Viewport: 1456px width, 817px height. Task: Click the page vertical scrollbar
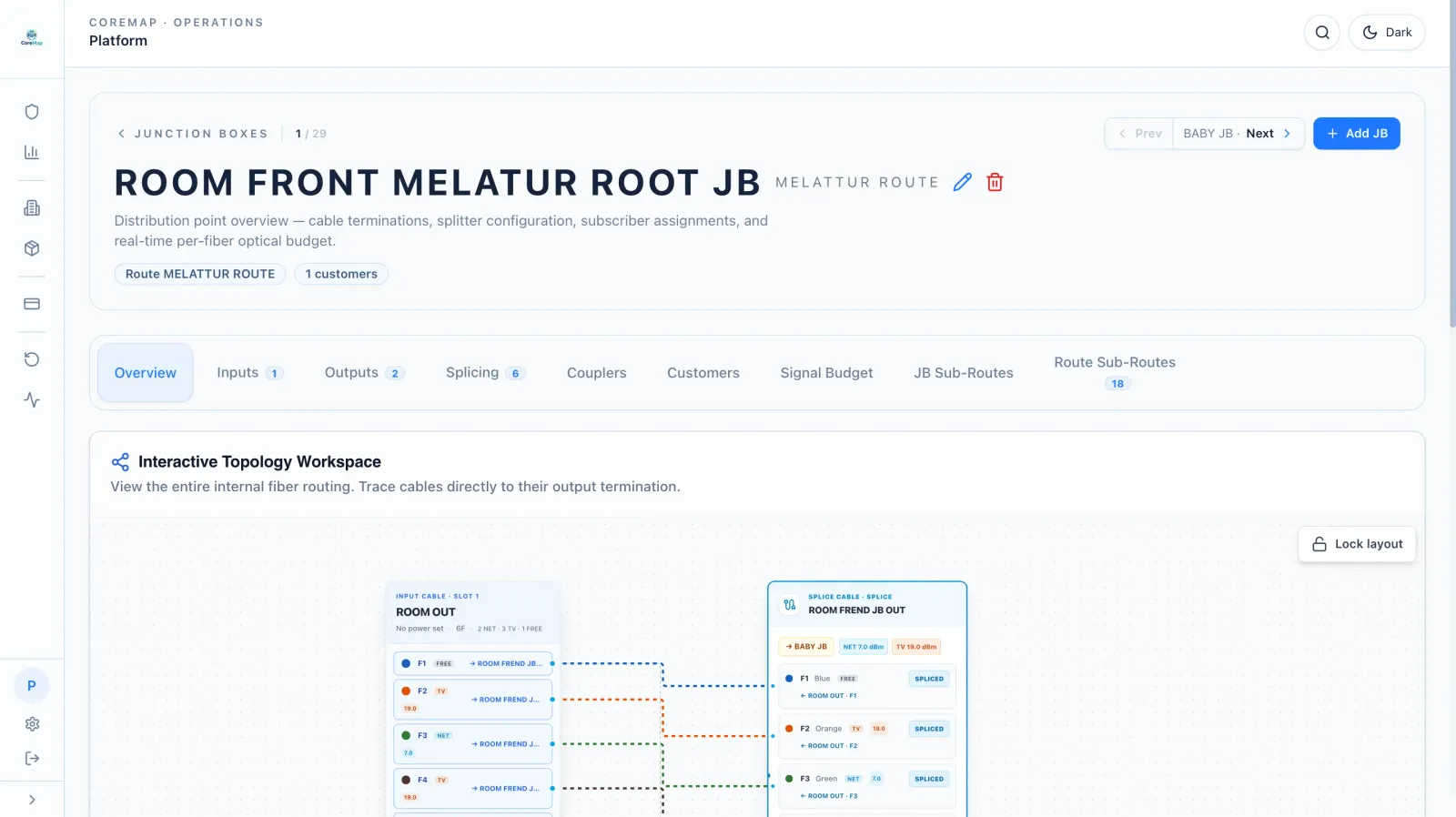click(x=1452, y=164)
